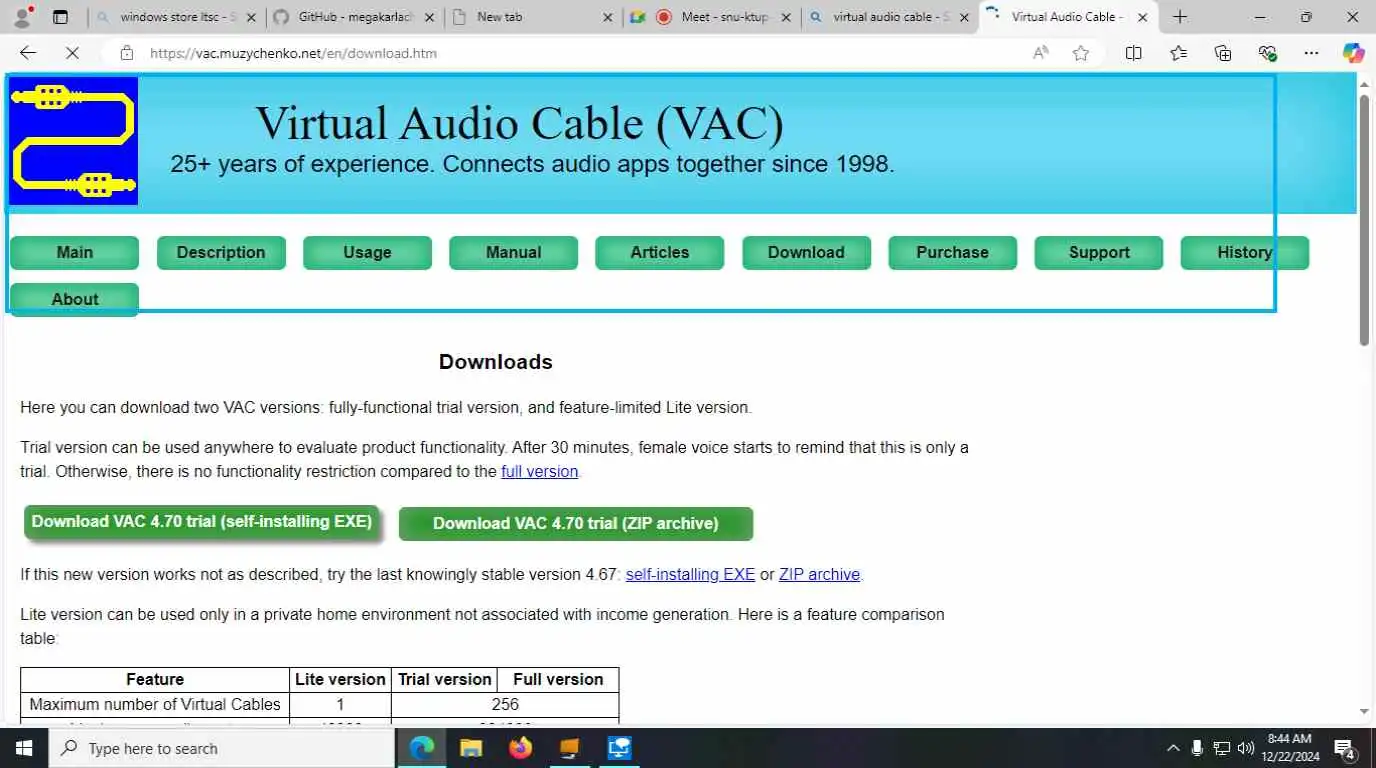Screen dimensions: 1376x768
Task: Open Browser essentials heart icon
Action: (1268, 53)
